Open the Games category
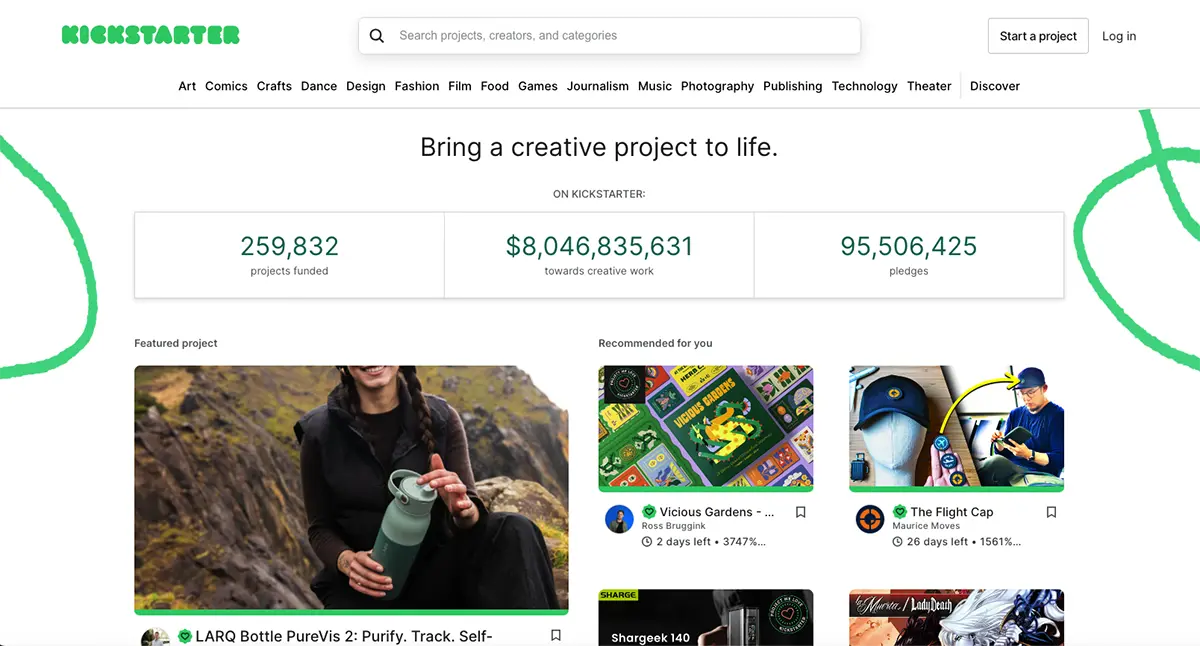Viewport: 1200px width, 646px height. pyautogui.click(x=538, y=86)
